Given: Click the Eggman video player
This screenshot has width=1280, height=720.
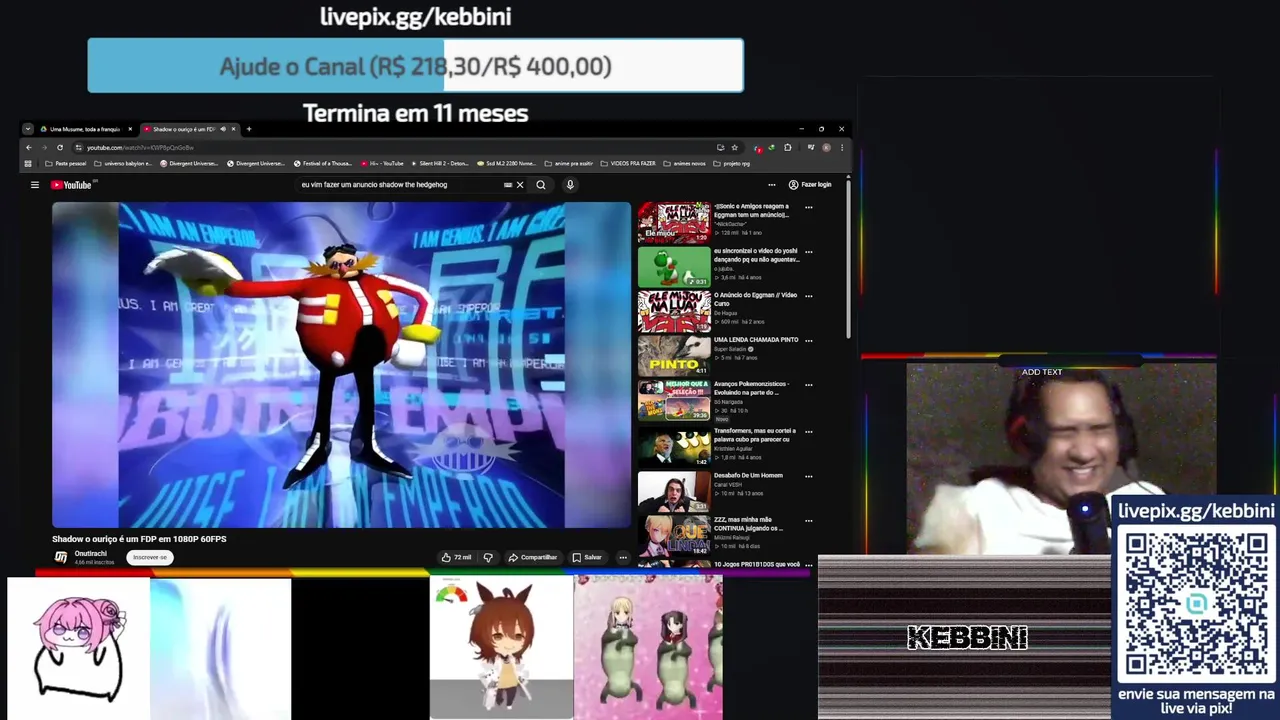Looking at the screenshot, I should coord(342,365).
